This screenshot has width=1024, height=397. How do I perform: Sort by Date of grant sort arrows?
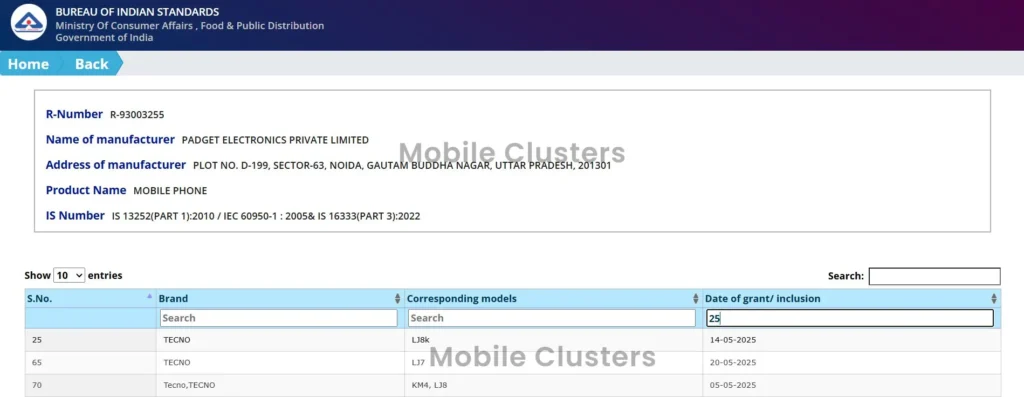[994, 298]
